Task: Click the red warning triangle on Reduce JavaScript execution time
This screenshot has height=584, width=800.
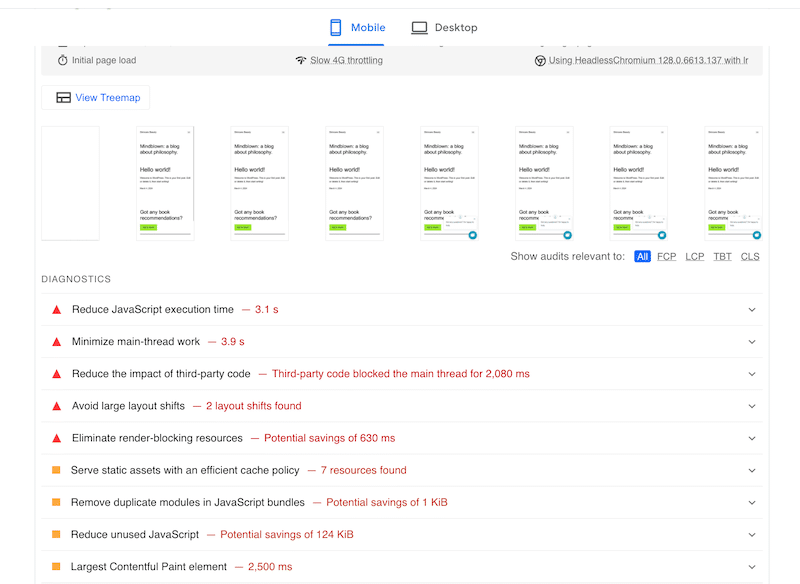Action: click(56, 310)
